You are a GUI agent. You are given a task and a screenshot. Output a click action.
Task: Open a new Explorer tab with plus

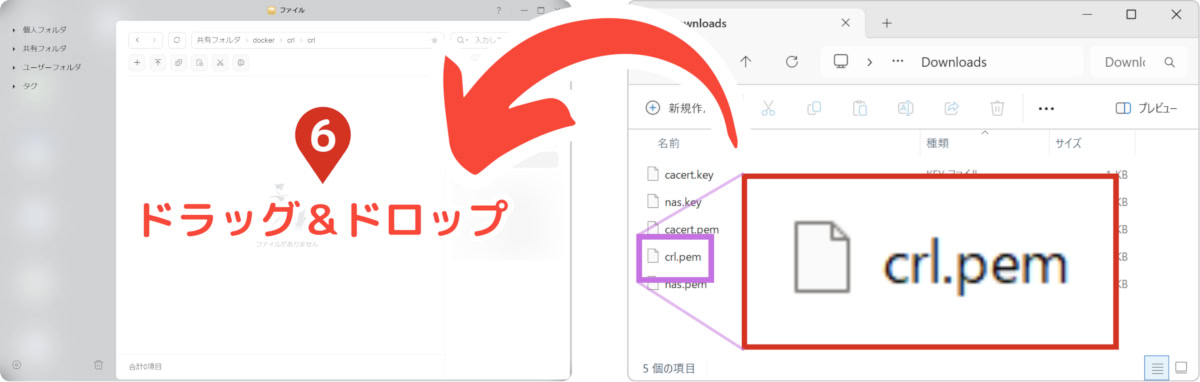click(886, 23)
